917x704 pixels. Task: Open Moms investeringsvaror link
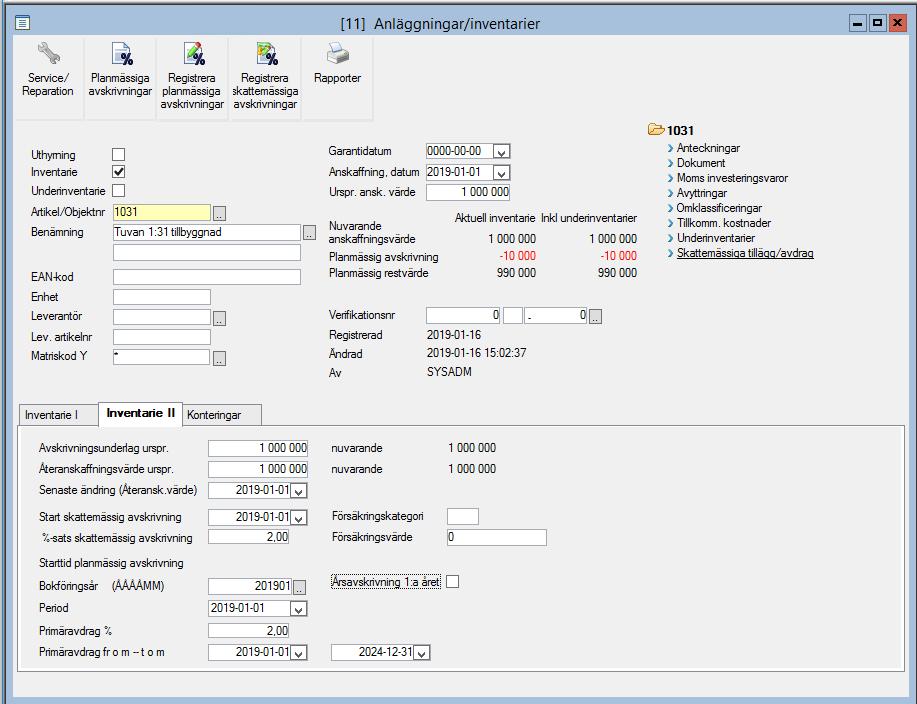click(732, 178)
